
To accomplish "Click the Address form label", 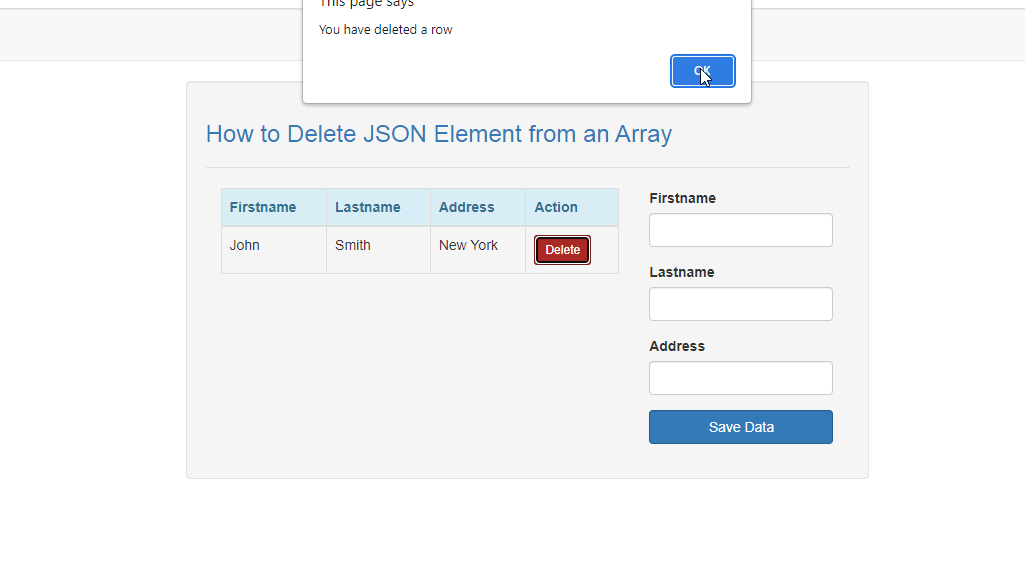I will pyautogui.click(x=676, y=346).
